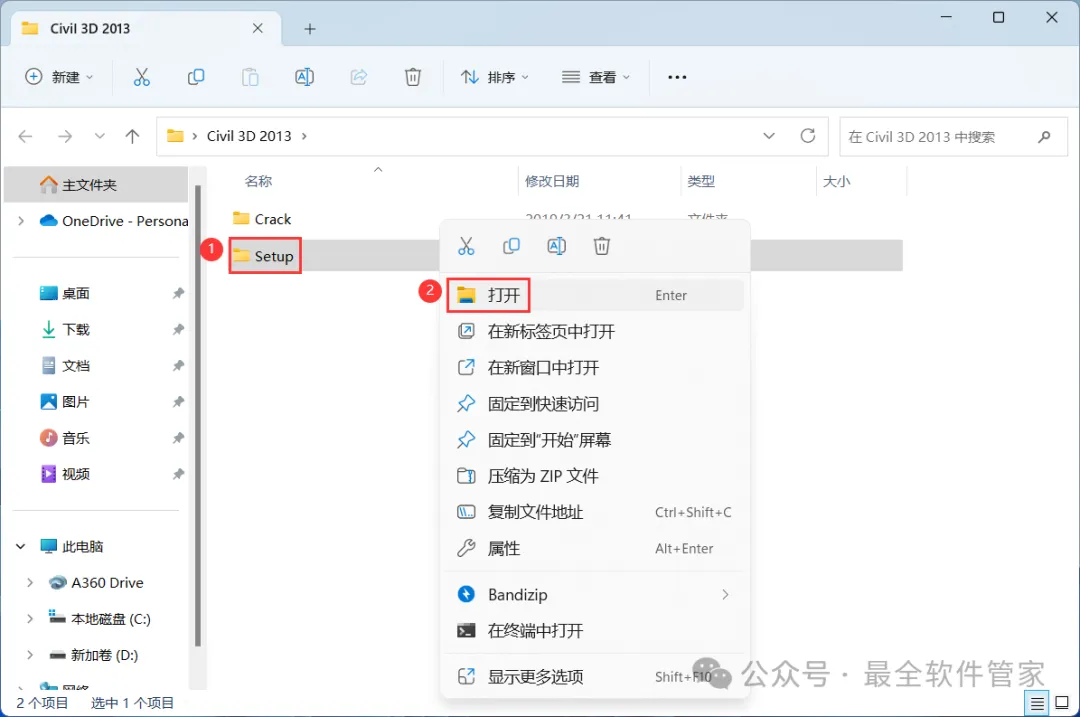Open 桌面 in quick access
This screenshot has width=1080, height=717.
click(65, 293)
